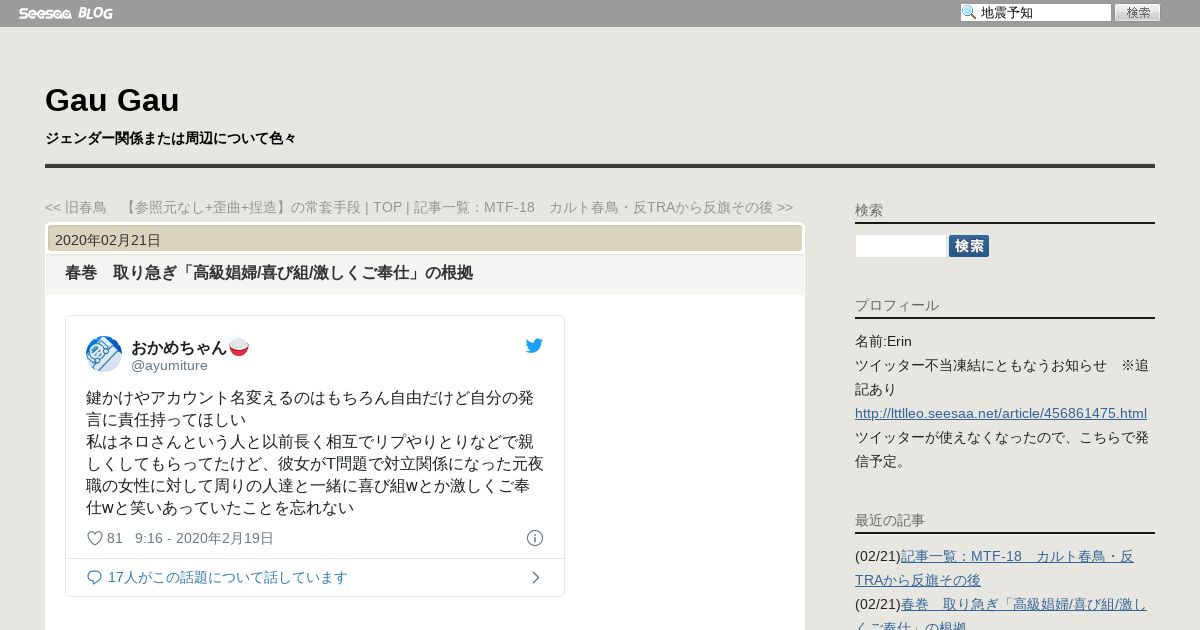Image resolution: width=1200 pixels, height=630 pixels.
Task: Open the Gau Gau blog title
Action: [x=112, y=100]
